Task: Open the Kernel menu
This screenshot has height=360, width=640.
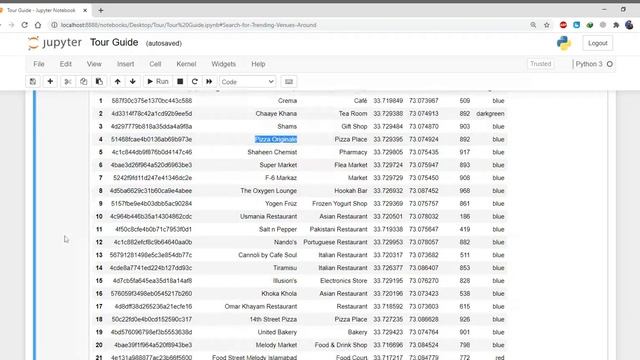Action: [x=186, y=64]
